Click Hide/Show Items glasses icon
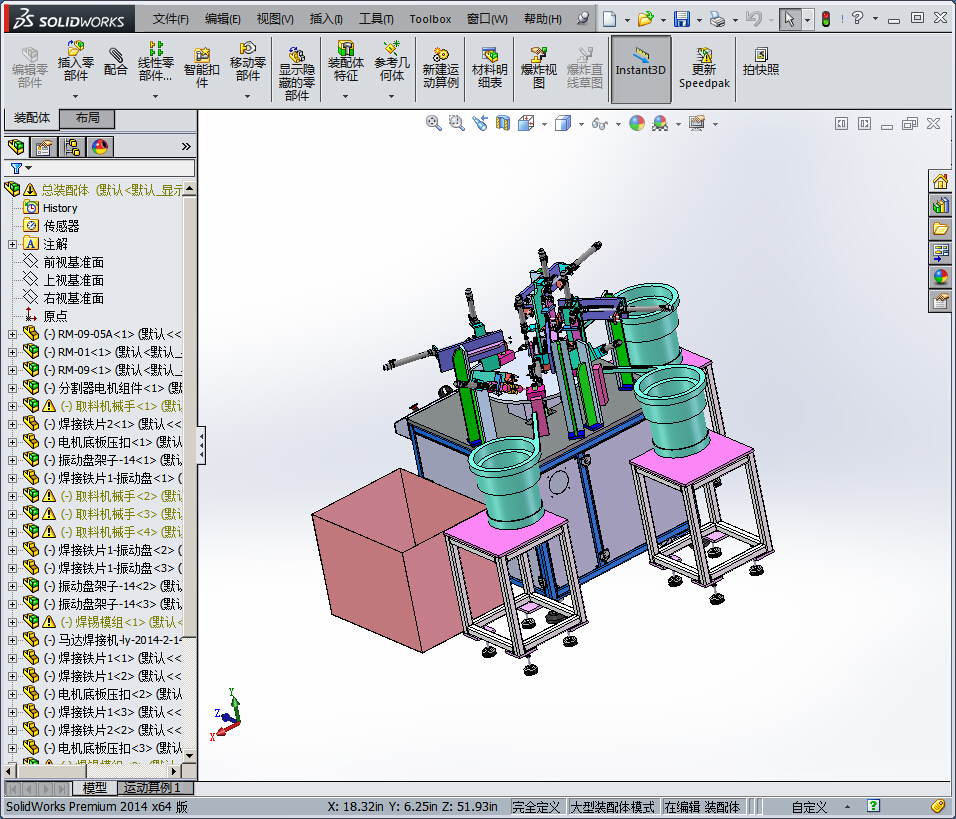Image resolution: width=956 pixels, height=819 pixels. pyautogui.click(x=599, y=124)
